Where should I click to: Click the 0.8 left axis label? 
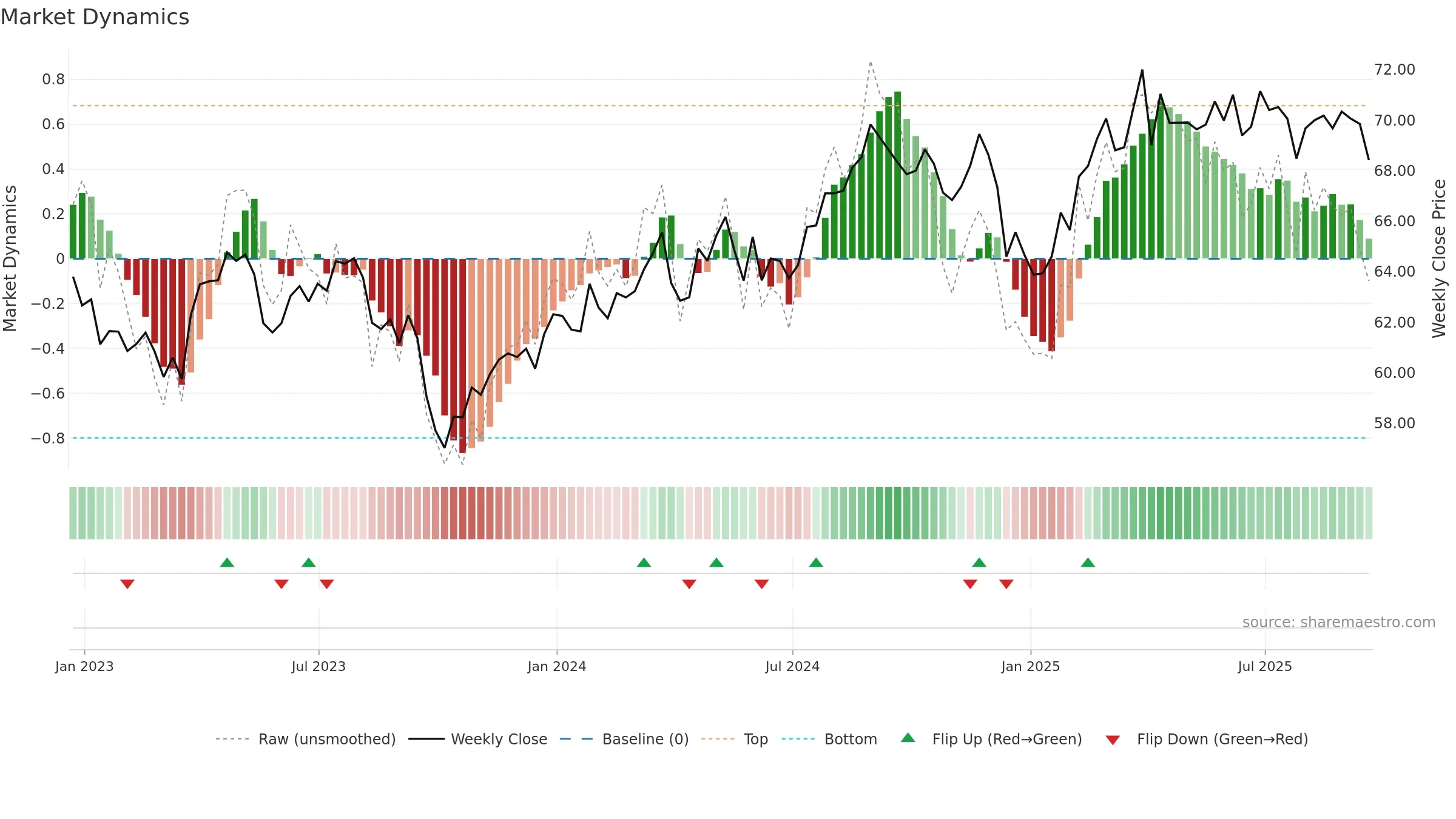coord(53,79)
